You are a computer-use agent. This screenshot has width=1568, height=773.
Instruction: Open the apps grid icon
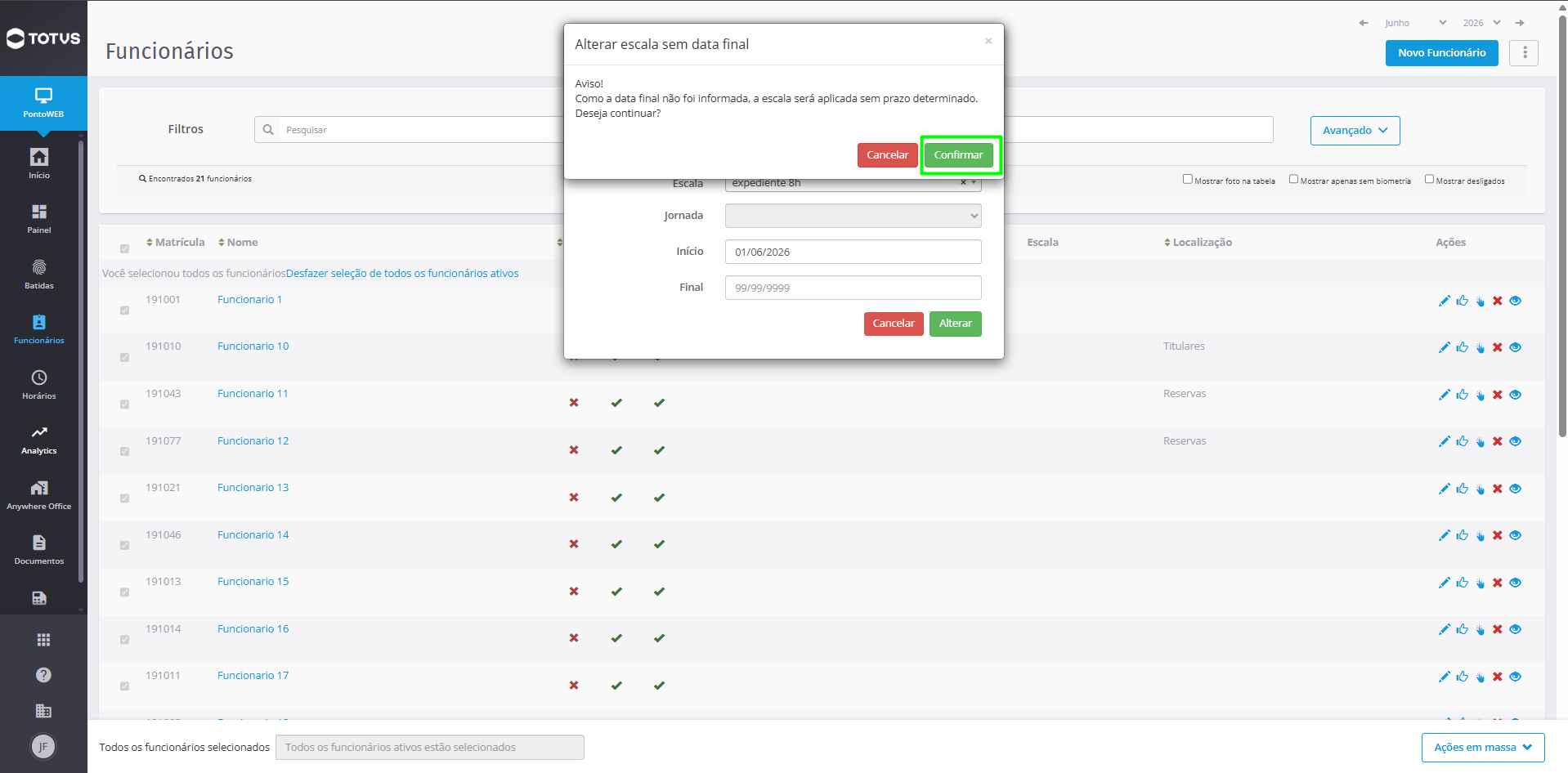click(43, 640)
